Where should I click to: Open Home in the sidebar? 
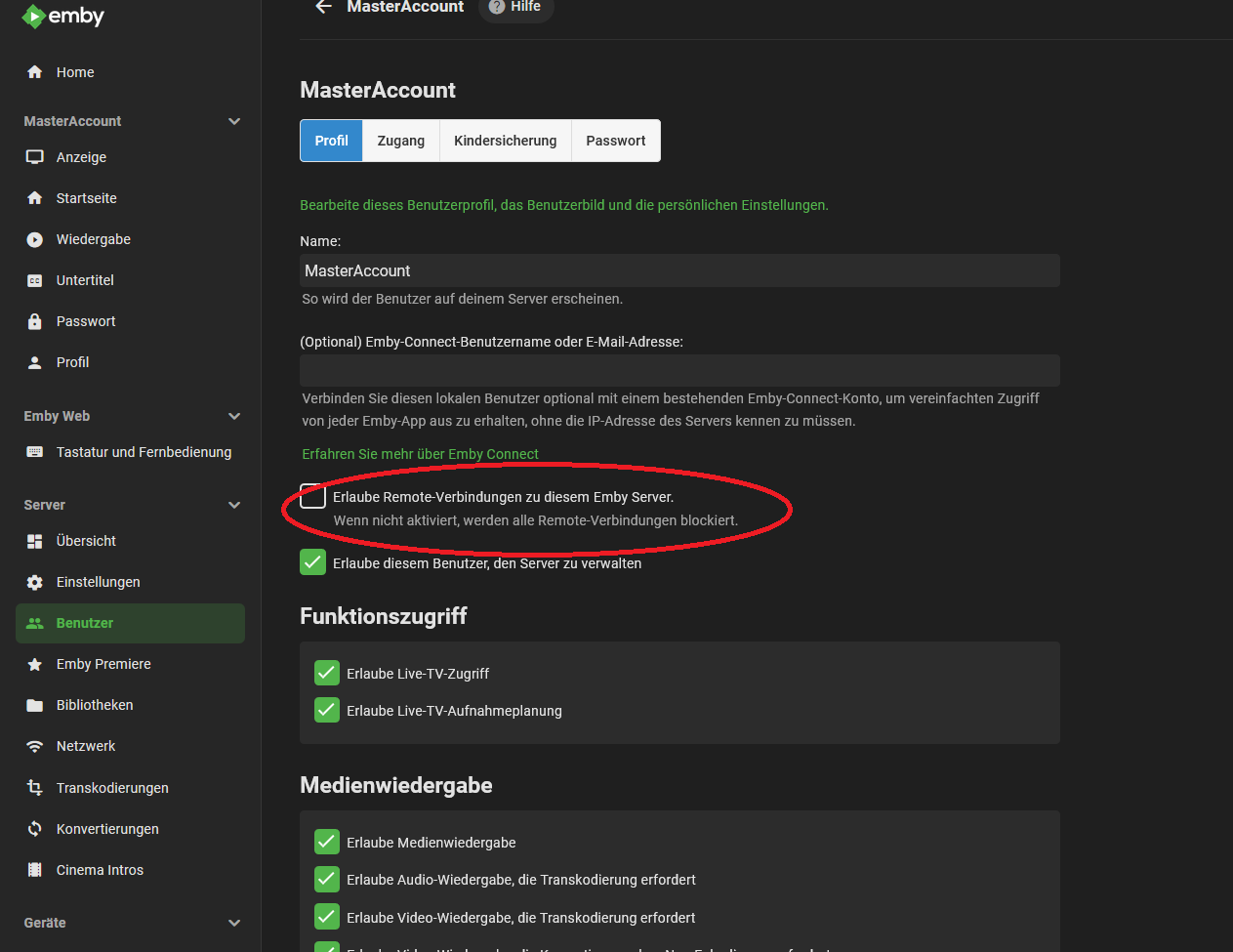click(130, 72)
